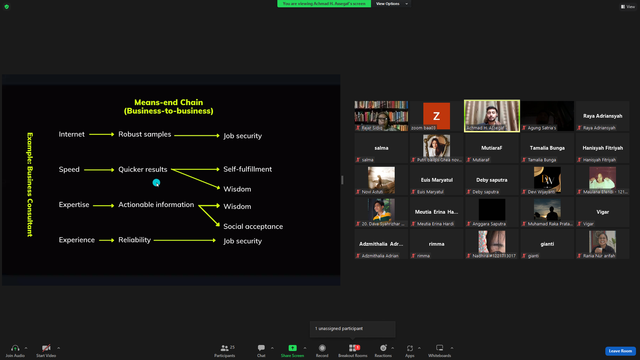Select the Deby saputra participant tile

click(x=492, y=180)
